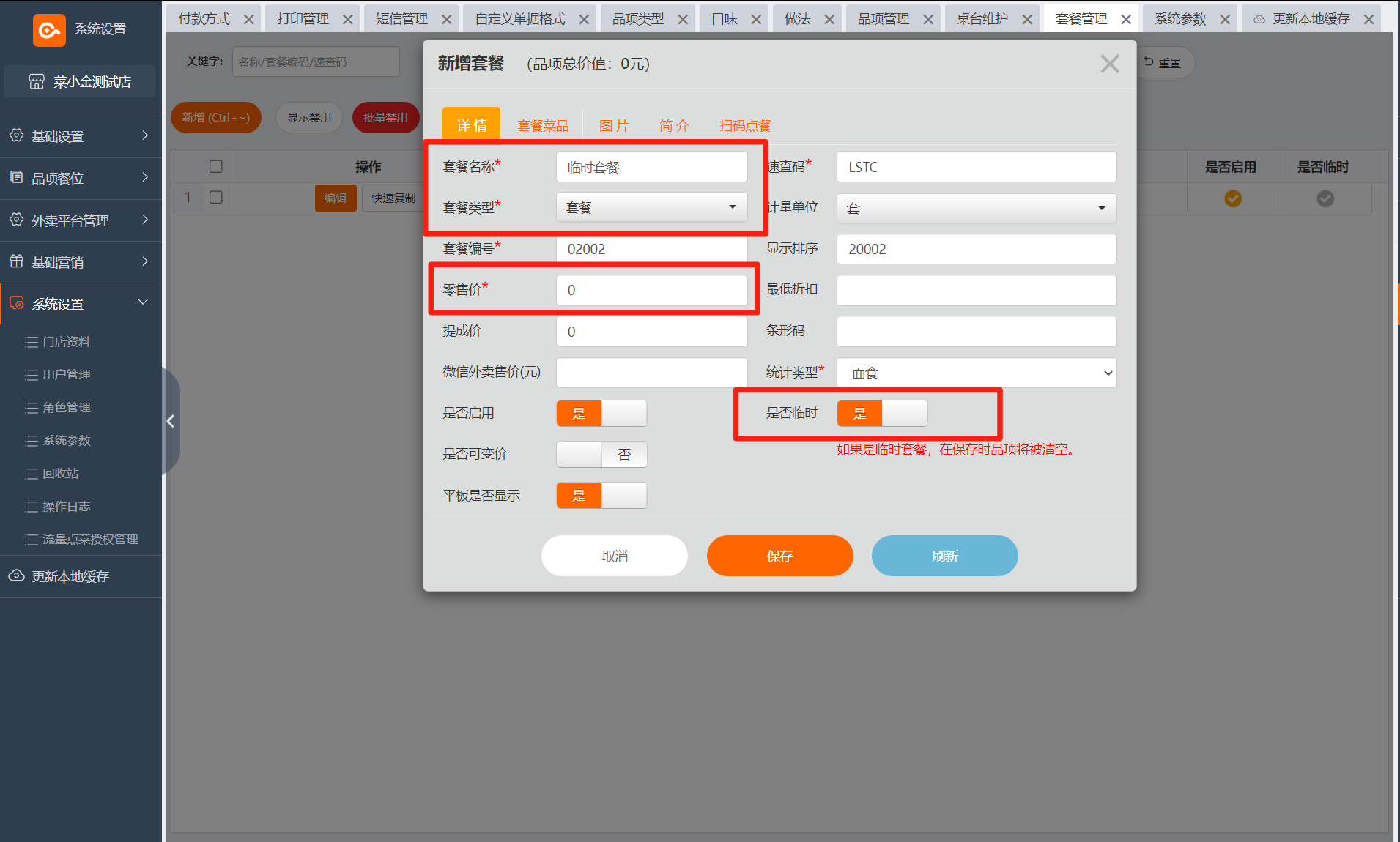Image resolution: width=1400 pixels, height=842 pixels.
Task: Open 流量点菜授权管理 in the sidebar
Action: pos(90,539)
